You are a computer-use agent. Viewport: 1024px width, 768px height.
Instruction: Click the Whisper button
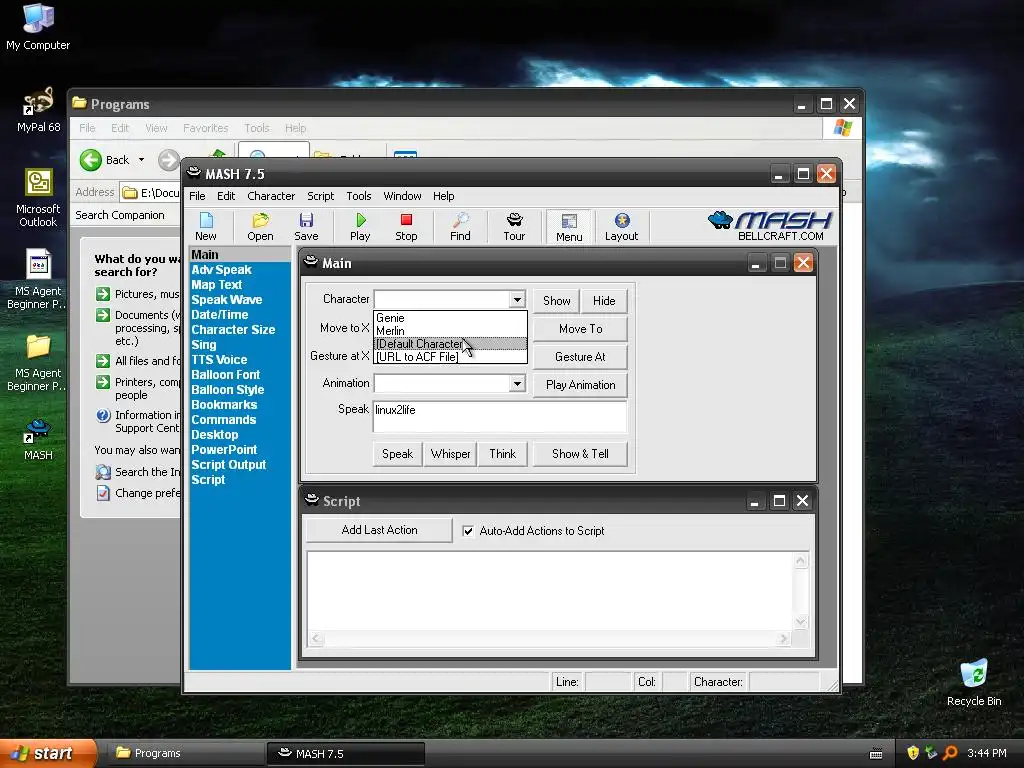pos(451,454)
